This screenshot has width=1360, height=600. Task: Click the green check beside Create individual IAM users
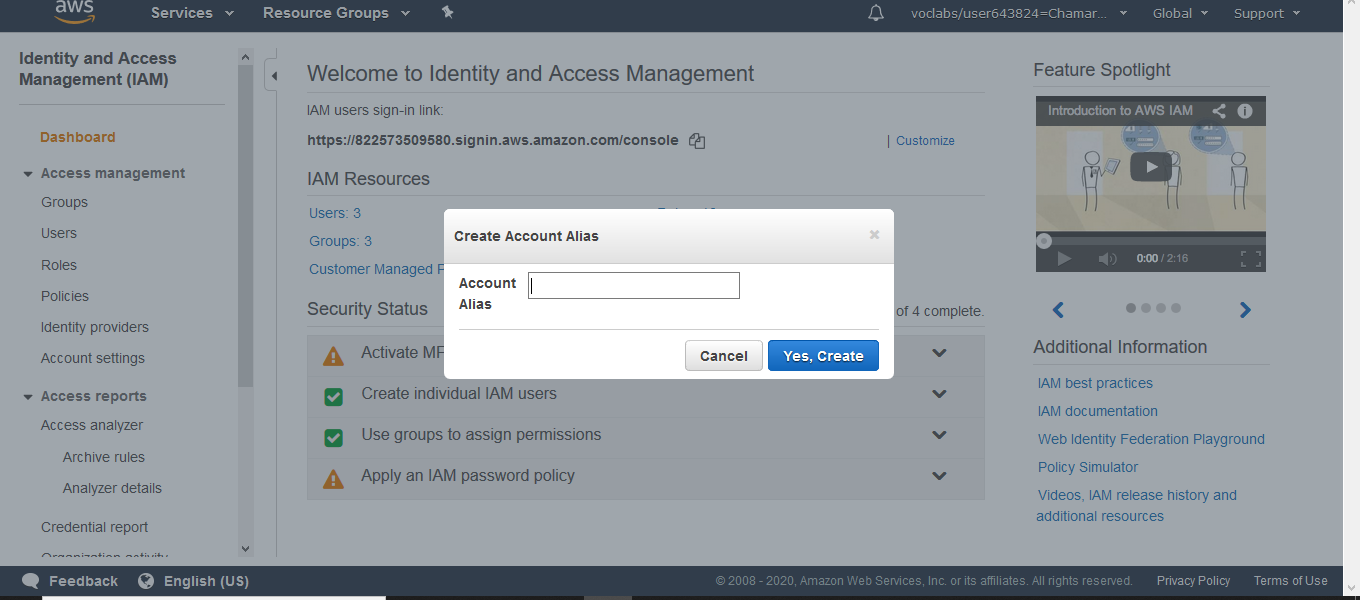pyautogui.click(x=334, y=396)
